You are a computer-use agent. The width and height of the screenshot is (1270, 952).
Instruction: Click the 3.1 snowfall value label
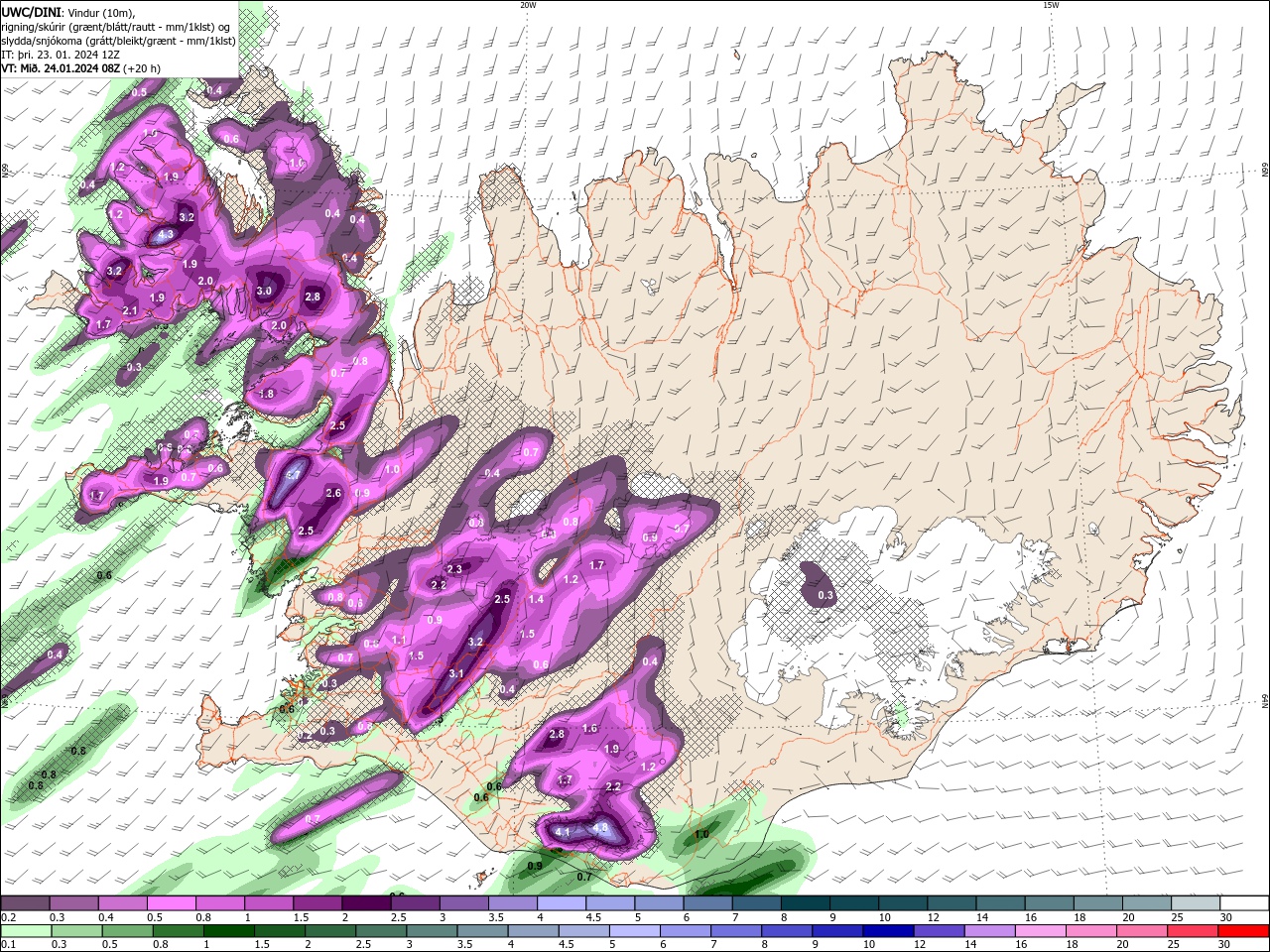click(456, 673)
